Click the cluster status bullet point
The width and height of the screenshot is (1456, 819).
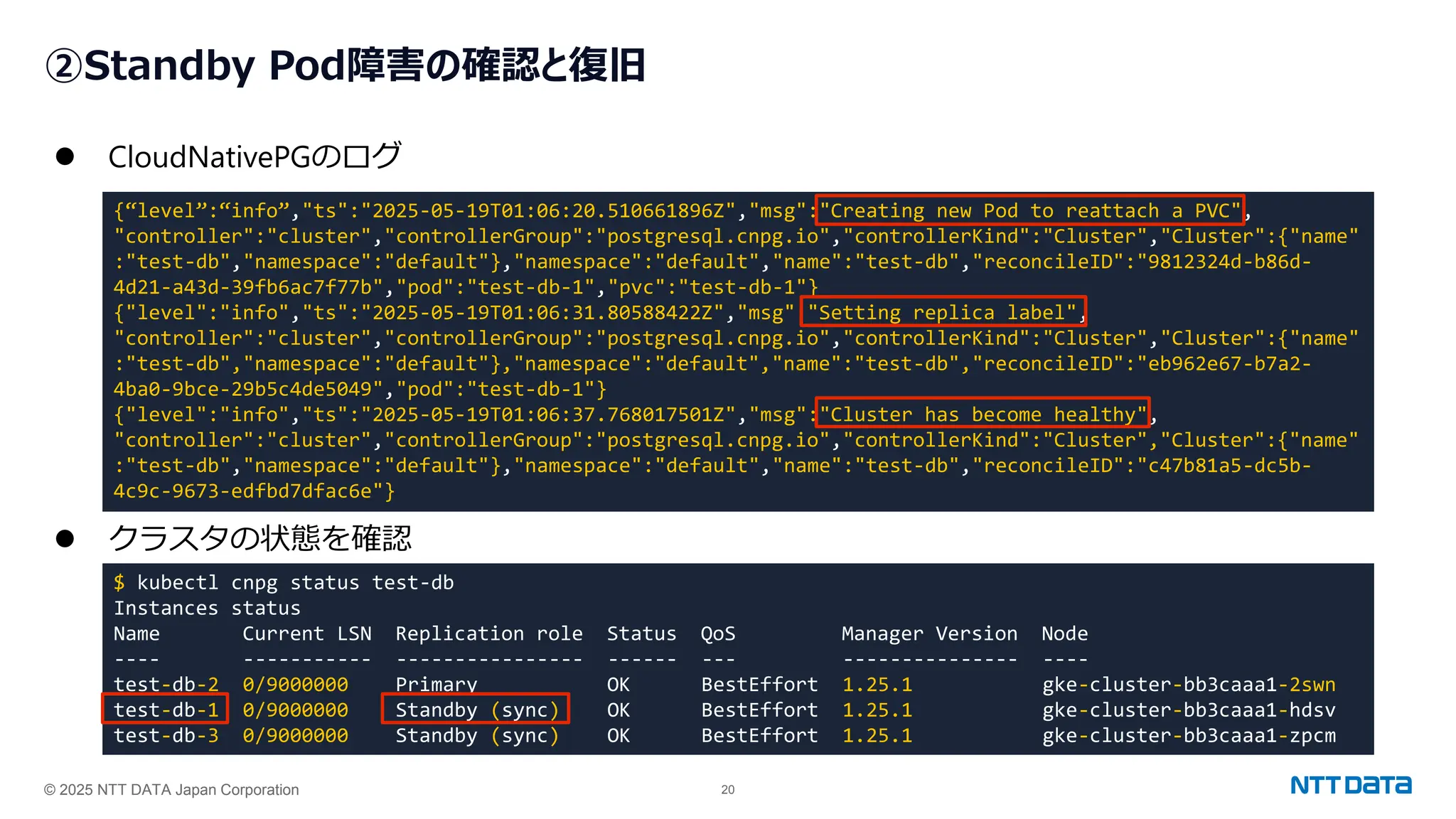[x=65, y=538]
